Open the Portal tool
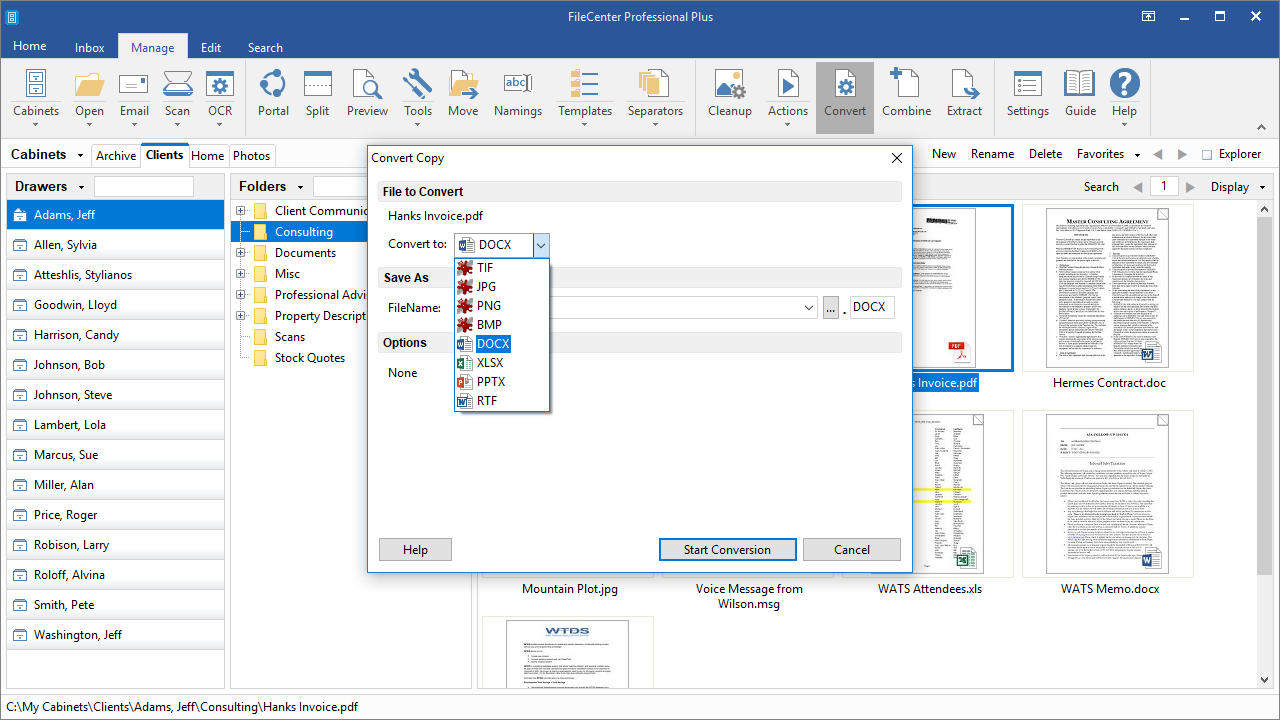The width and height of the screenshot is (1280, 720). pyautogui.click(x=273, y=94)
